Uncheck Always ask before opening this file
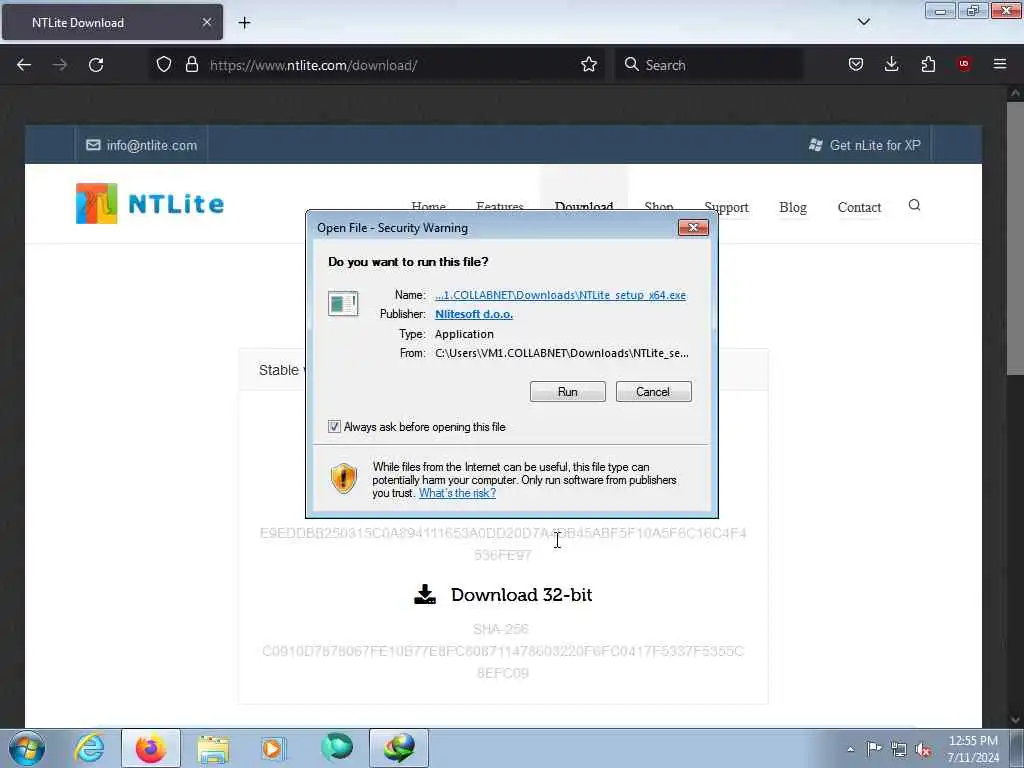 (334, 426)
